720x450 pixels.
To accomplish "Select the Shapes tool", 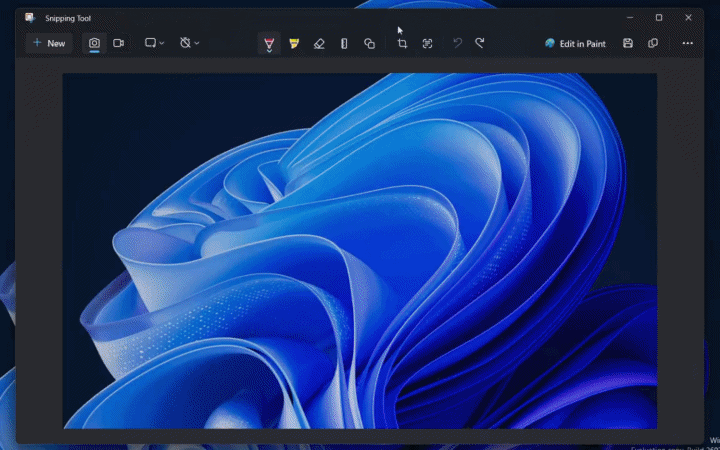I will 369,43.
